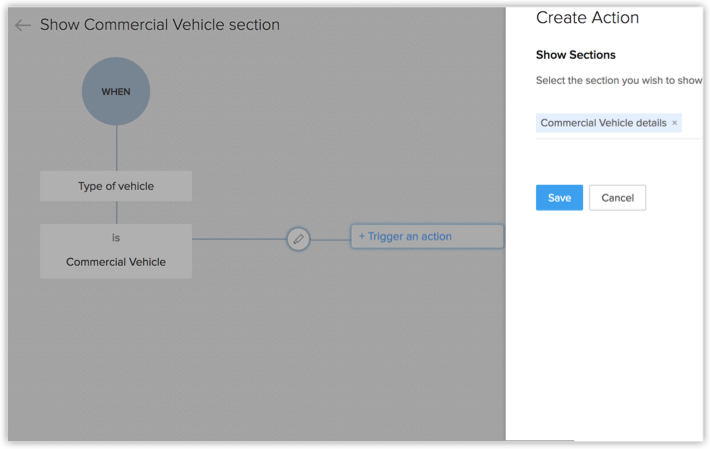
Task: Click the Show Commercial Vehicle section title
Action: [160, 25]
